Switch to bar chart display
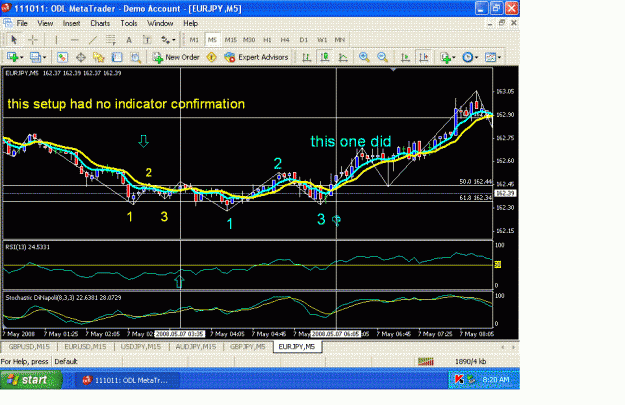Image resolution: width=625 pixels, height=405 pixels. click(307, 57)
